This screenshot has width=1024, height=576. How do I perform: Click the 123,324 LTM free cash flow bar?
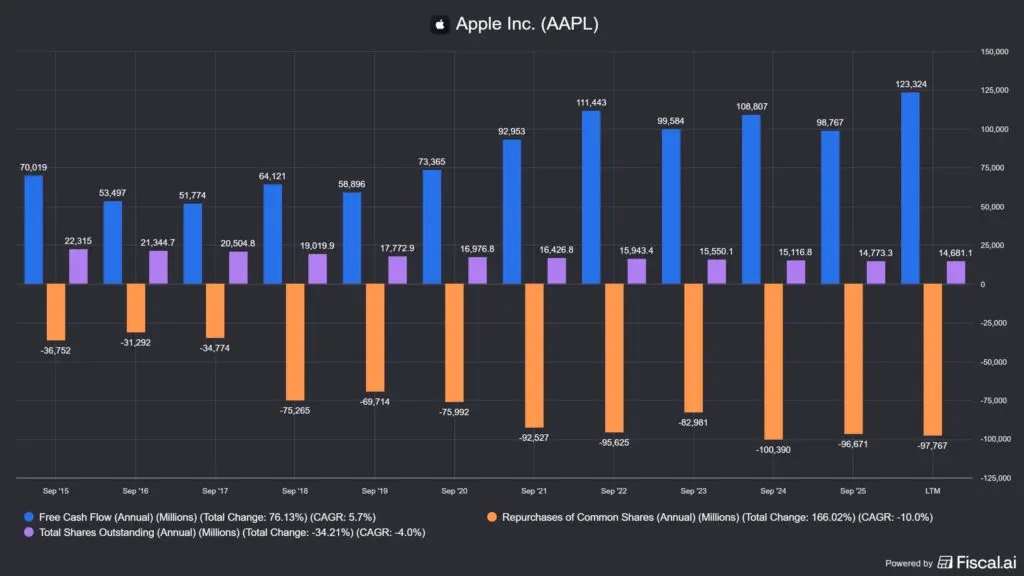tap(910, 188)
